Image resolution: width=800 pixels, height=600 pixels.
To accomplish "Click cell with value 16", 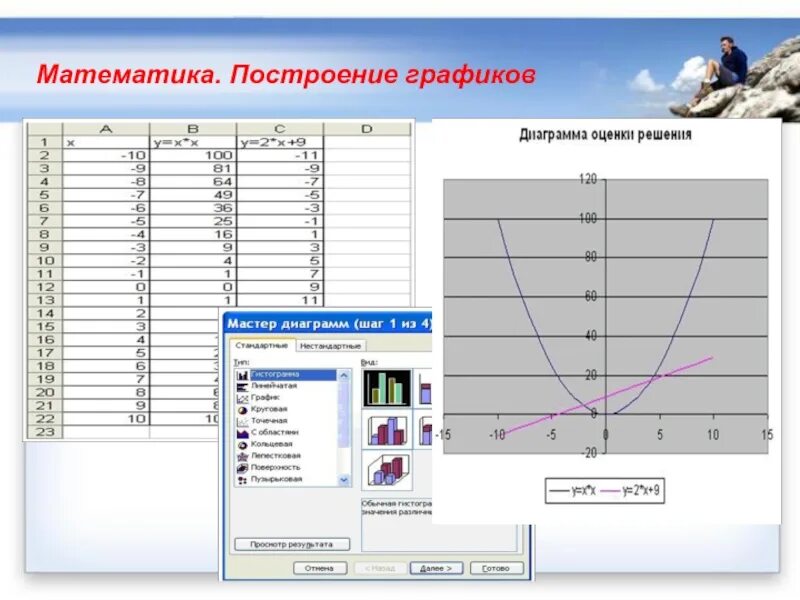I will click(x=193, y=235).
